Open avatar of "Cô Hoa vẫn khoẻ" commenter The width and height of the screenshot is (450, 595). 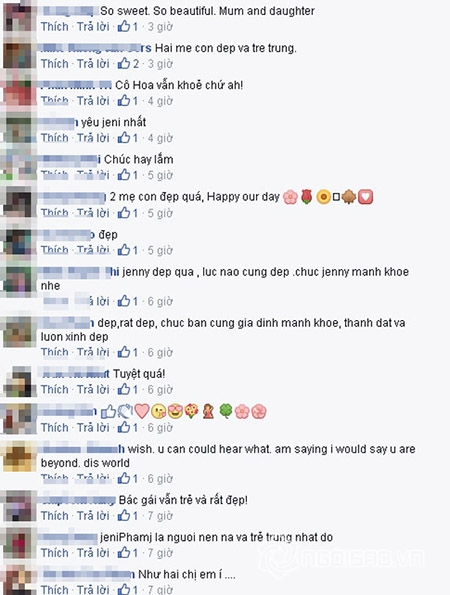(x=17, y=90)
